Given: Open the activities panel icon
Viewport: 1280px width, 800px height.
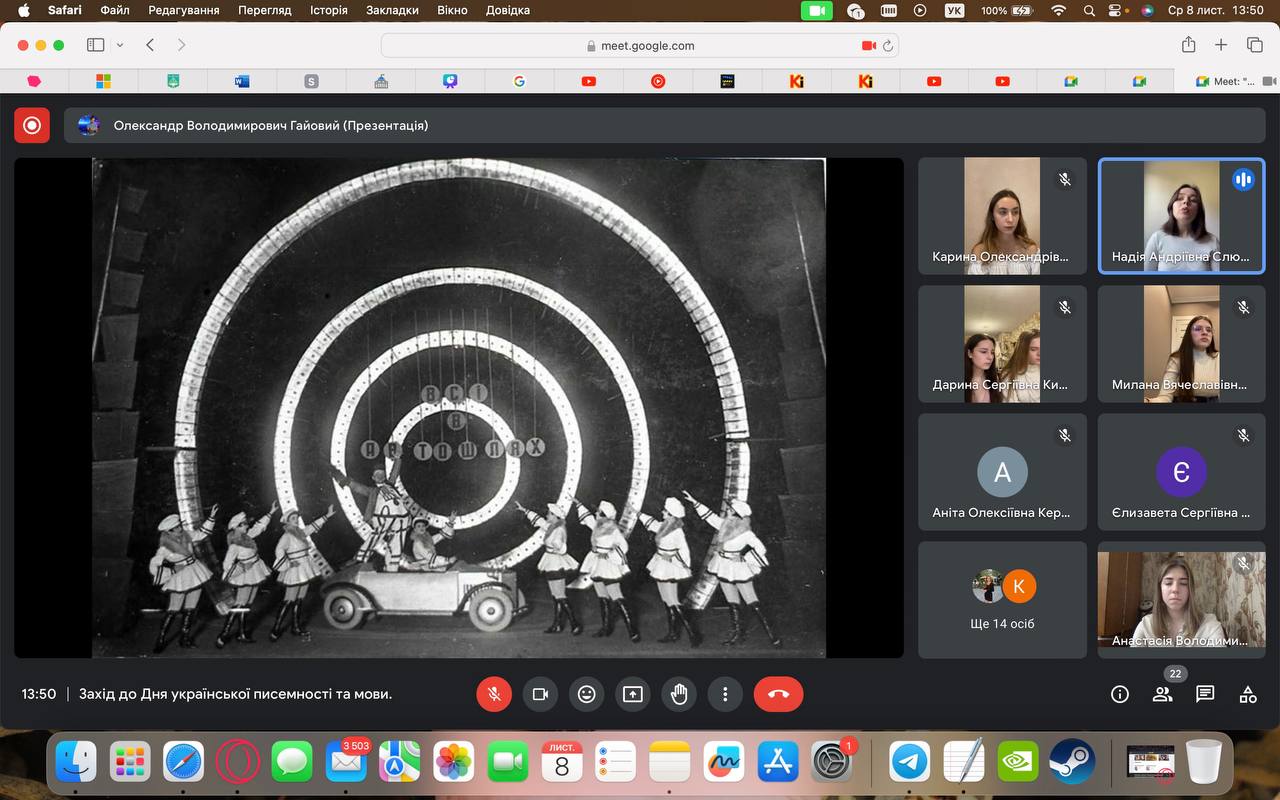Looking at the screenshot, I should pyautogui.click(x=1248, y=694).
